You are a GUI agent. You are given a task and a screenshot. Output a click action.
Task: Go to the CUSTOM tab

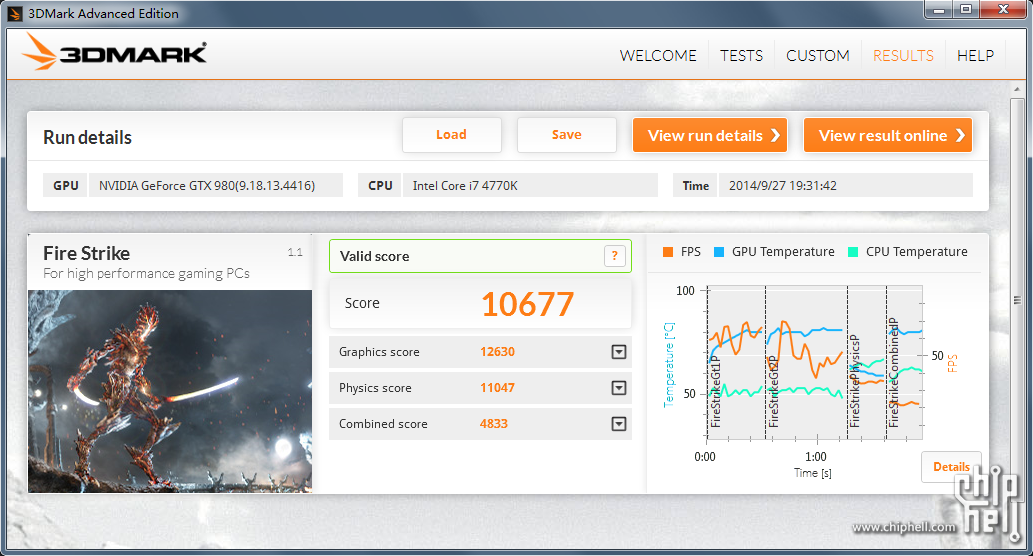pyautogui.click(x=818, y=56)
